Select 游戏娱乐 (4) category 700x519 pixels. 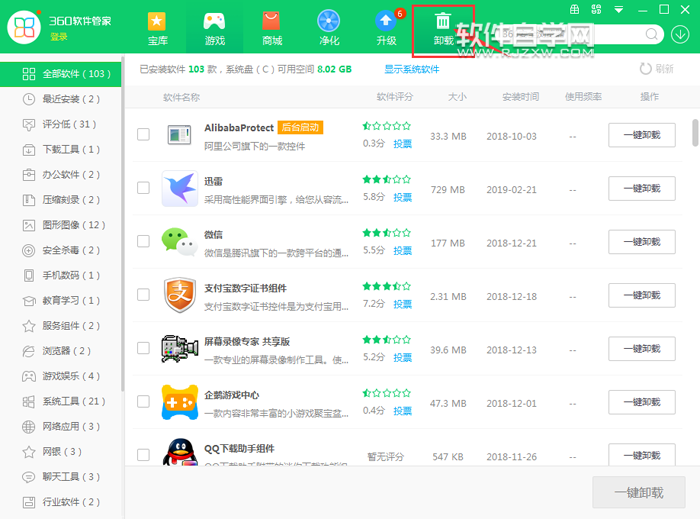[x=61, y=376]
